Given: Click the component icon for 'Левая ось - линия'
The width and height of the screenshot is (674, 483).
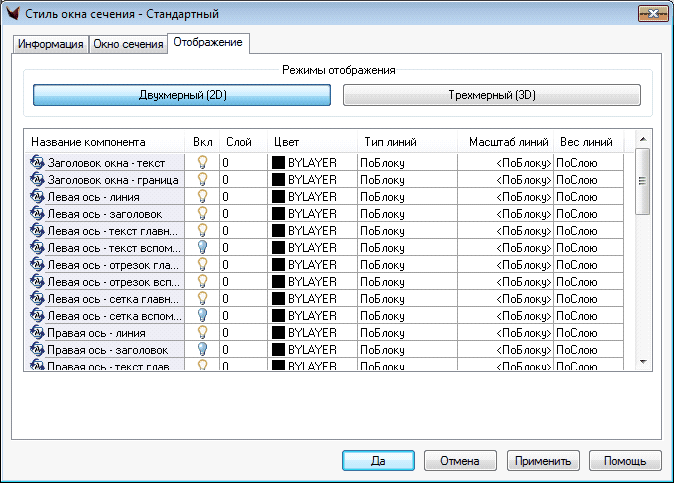Looking at the screenshot, I should coord(38,196).
